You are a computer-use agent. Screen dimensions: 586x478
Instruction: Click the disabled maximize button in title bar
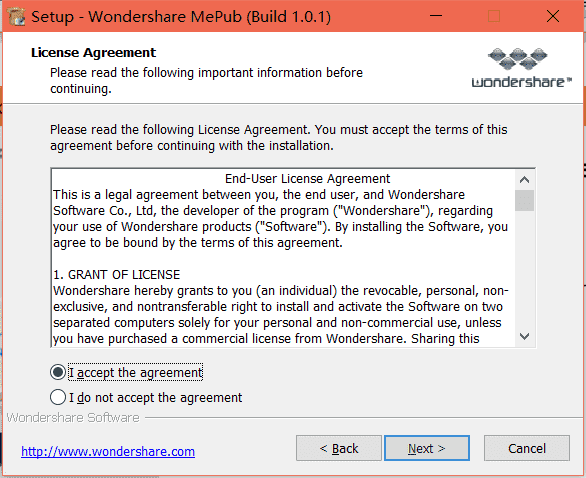[x=494, y=16]
